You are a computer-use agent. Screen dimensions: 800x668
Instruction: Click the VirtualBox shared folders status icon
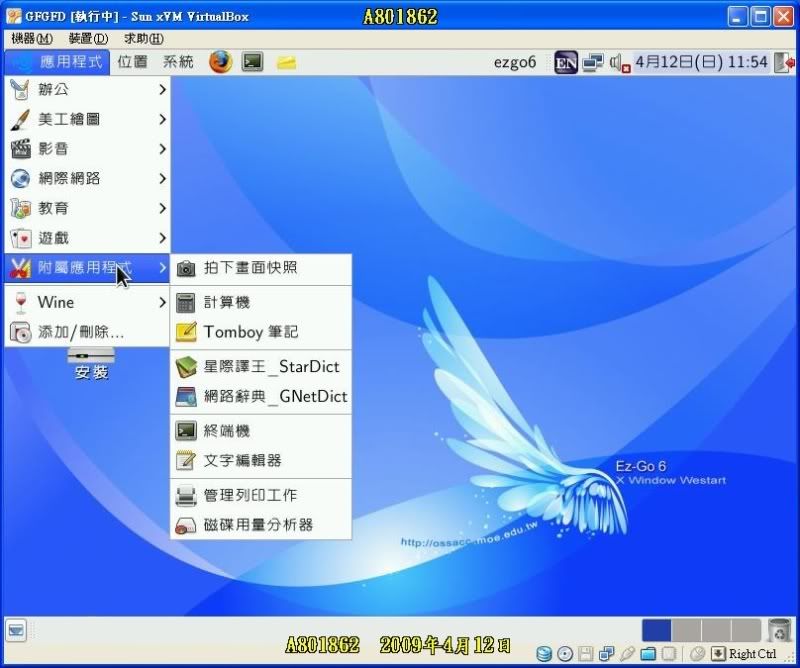click(x=648, y=654)
